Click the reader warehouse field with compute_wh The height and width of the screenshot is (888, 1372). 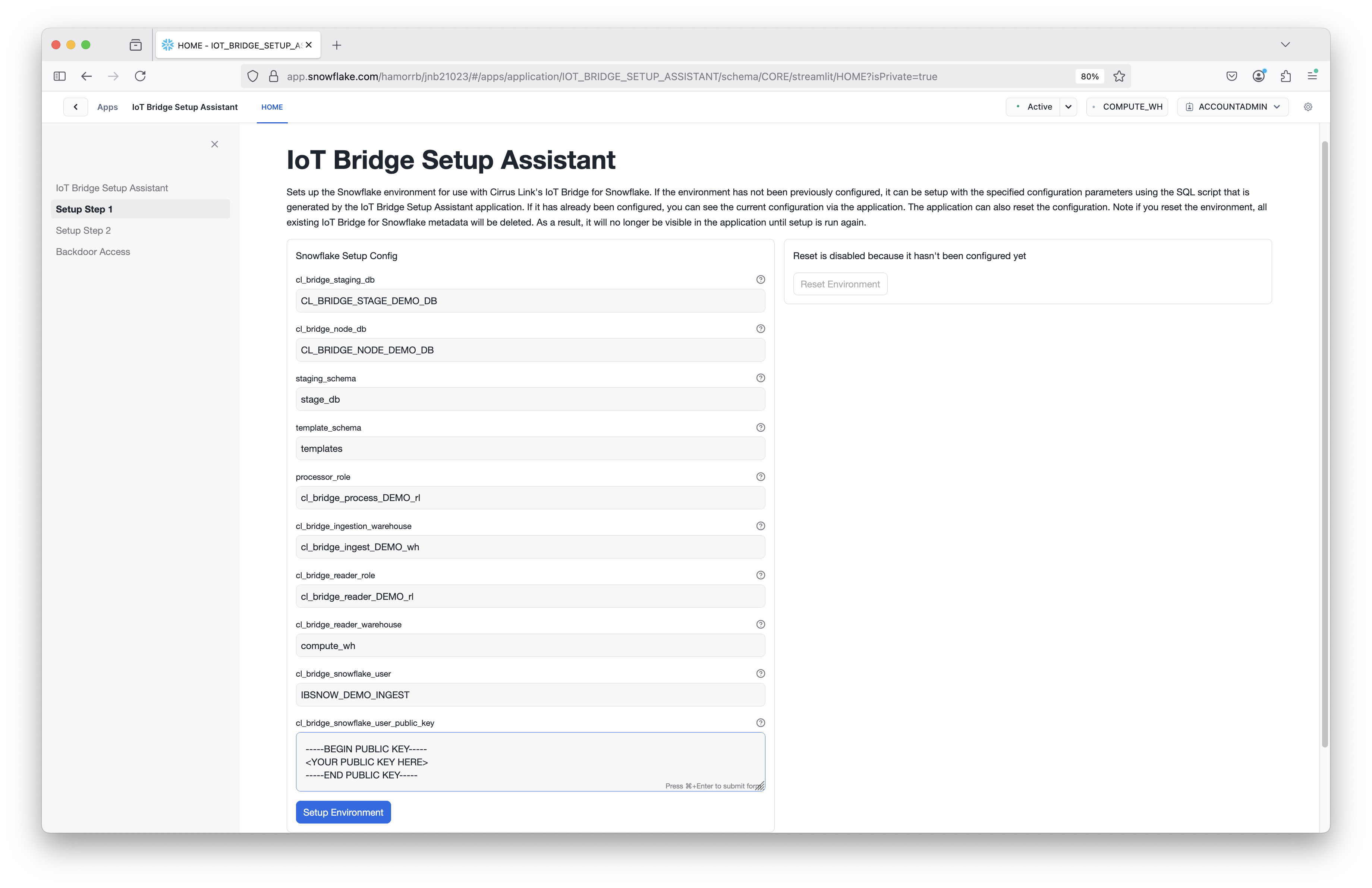[x=531, y=645]
